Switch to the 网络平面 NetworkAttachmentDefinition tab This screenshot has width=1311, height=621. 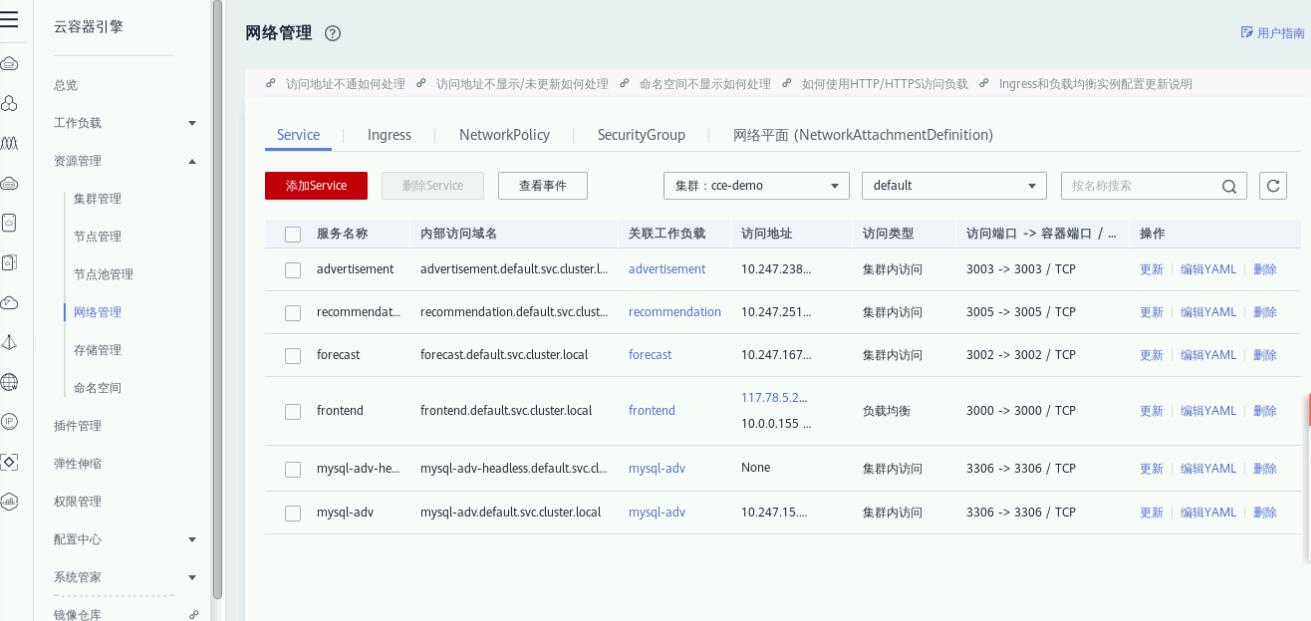point(863,135)
